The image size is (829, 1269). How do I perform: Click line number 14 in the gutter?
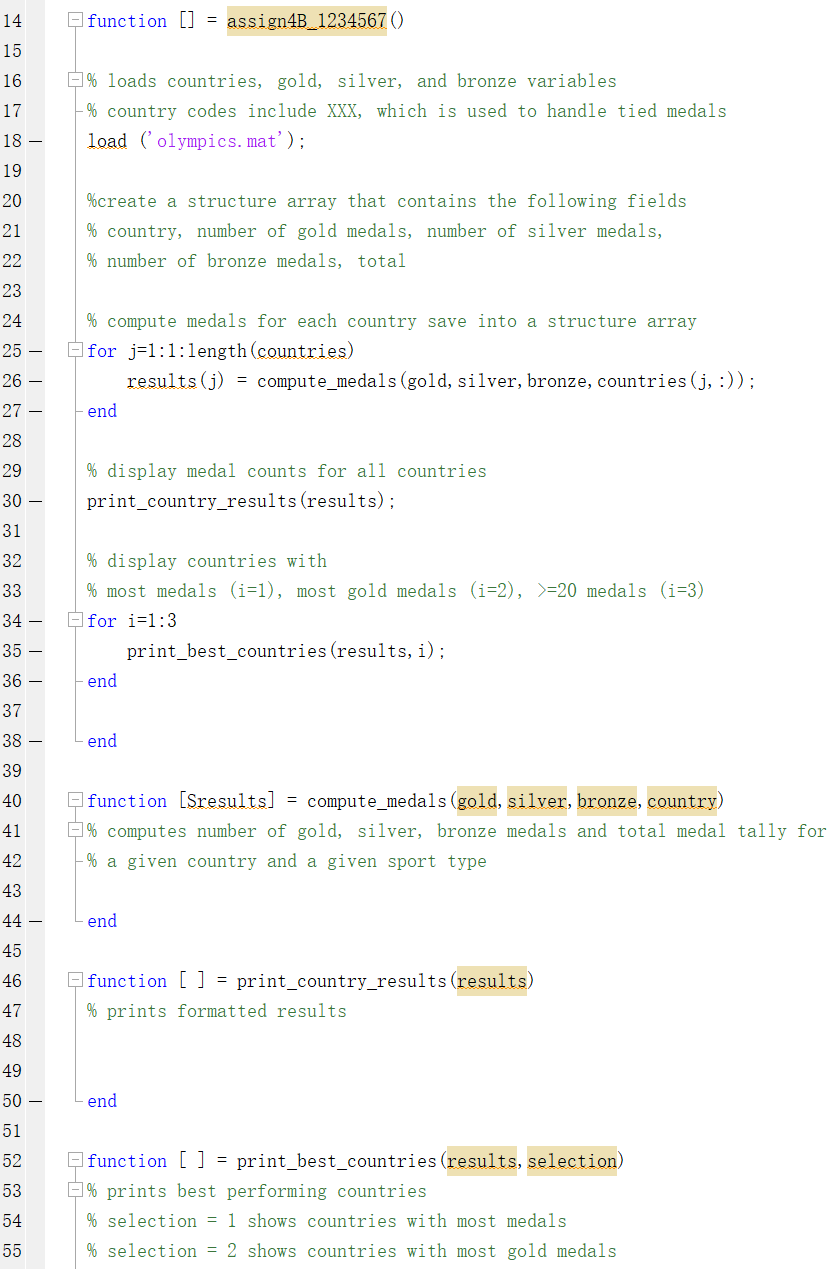[x=14, y=20]
